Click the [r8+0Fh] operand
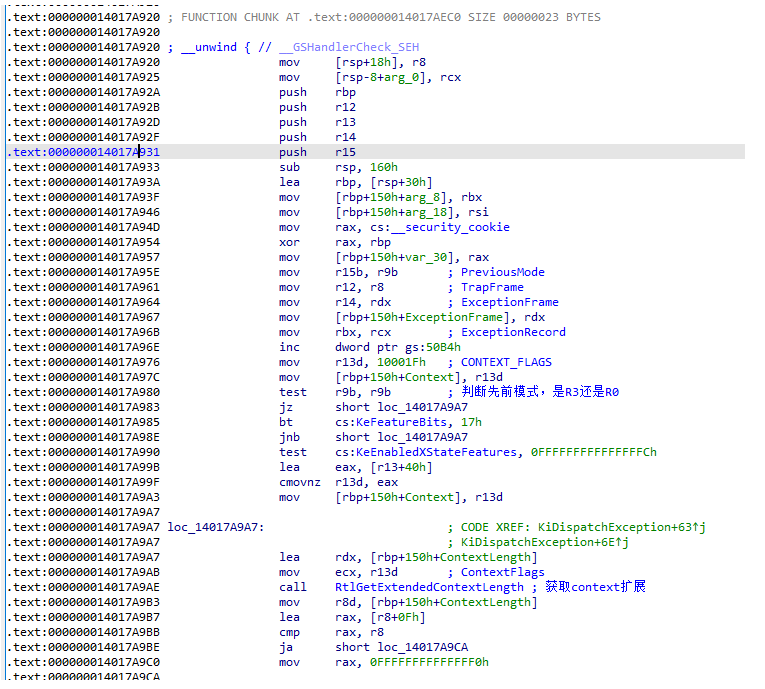 (x=398, y=617)
